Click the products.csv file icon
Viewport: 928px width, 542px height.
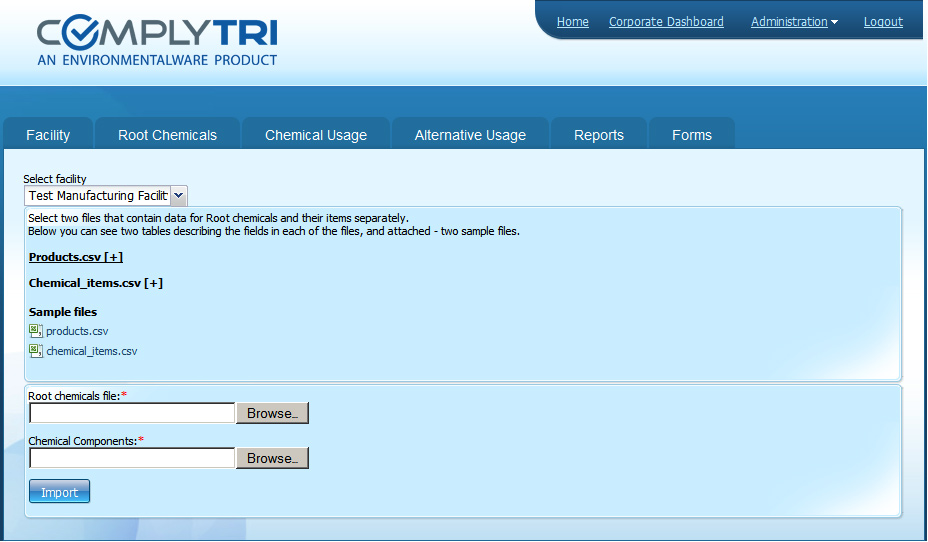tap(36, 331)
